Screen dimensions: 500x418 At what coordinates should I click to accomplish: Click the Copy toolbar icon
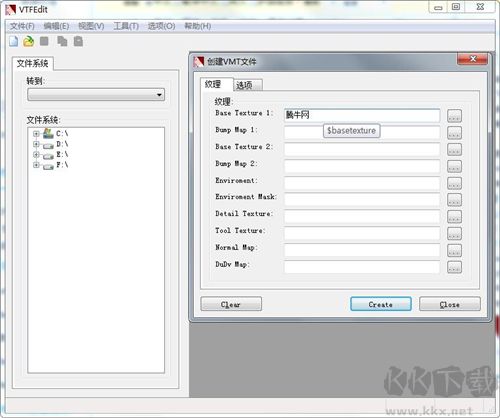pos(62,41)
